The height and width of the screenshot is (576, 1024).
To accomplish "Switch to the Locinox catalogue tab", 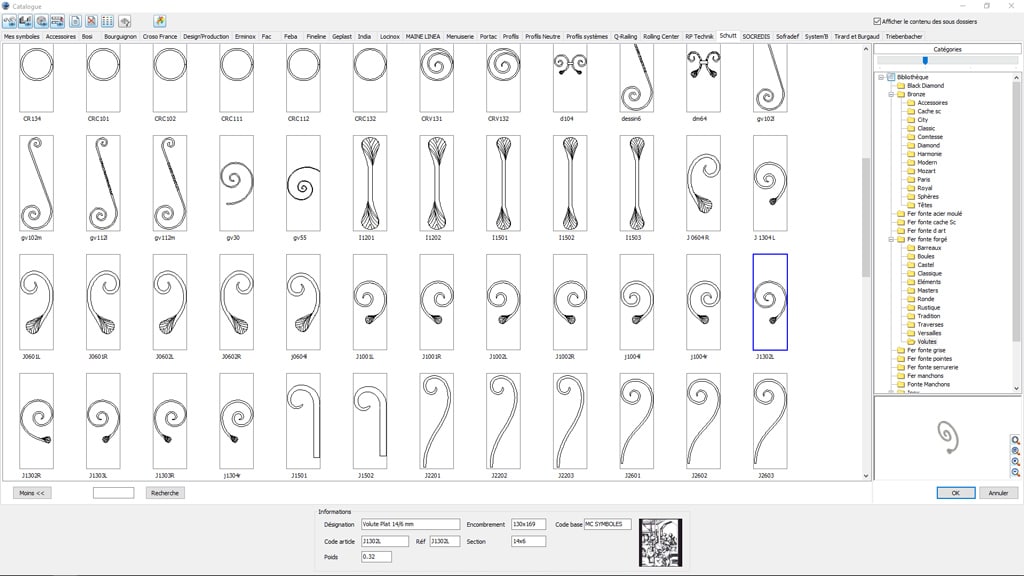I will (390, 36).
